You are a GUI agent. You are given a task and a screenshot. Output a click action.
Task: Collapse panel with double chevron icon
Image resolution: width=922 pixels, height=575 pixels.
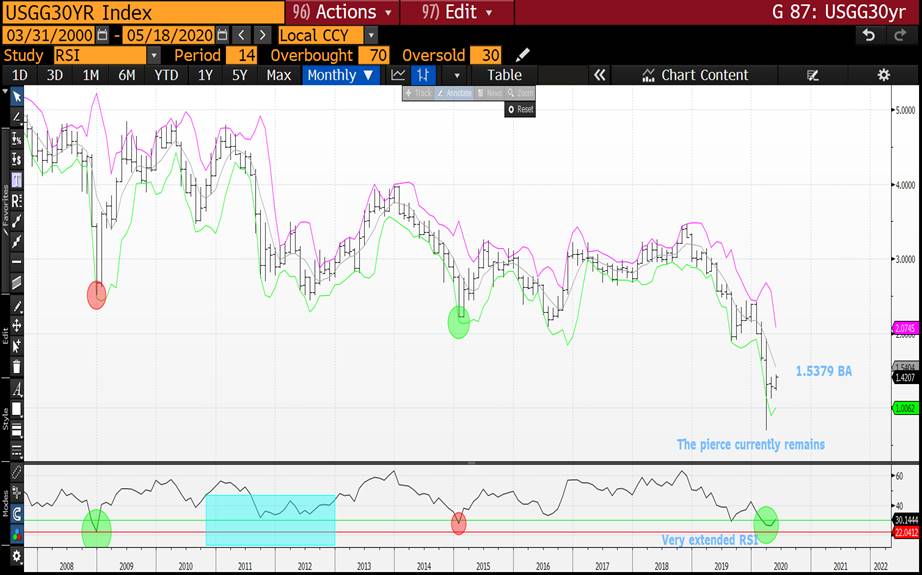tap(599, 75)
